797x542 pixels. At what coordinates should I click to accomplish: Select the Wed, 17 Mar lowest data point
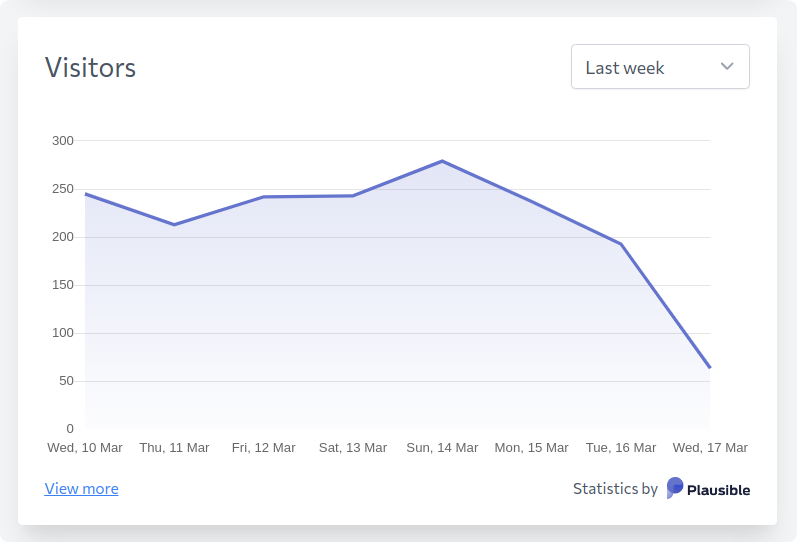710,367
